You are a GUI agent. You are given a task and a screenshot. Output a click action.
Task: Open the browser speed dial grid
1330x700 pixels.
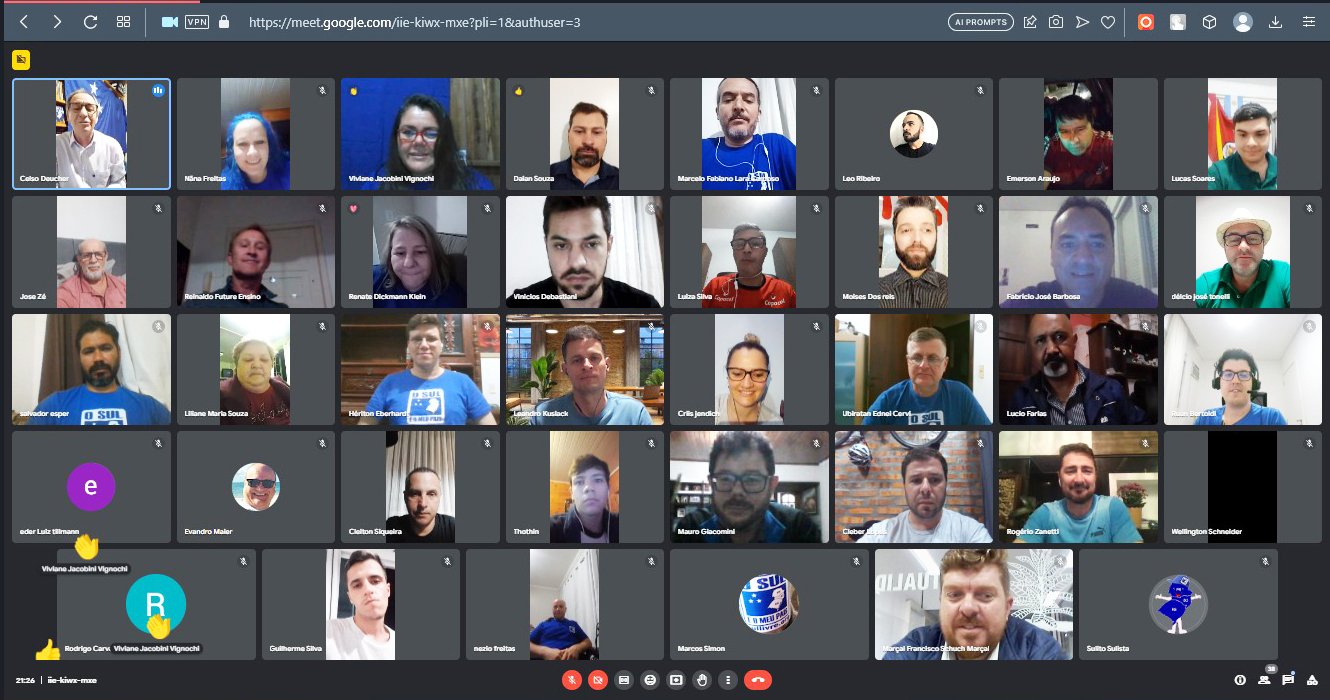click(123, 22)
